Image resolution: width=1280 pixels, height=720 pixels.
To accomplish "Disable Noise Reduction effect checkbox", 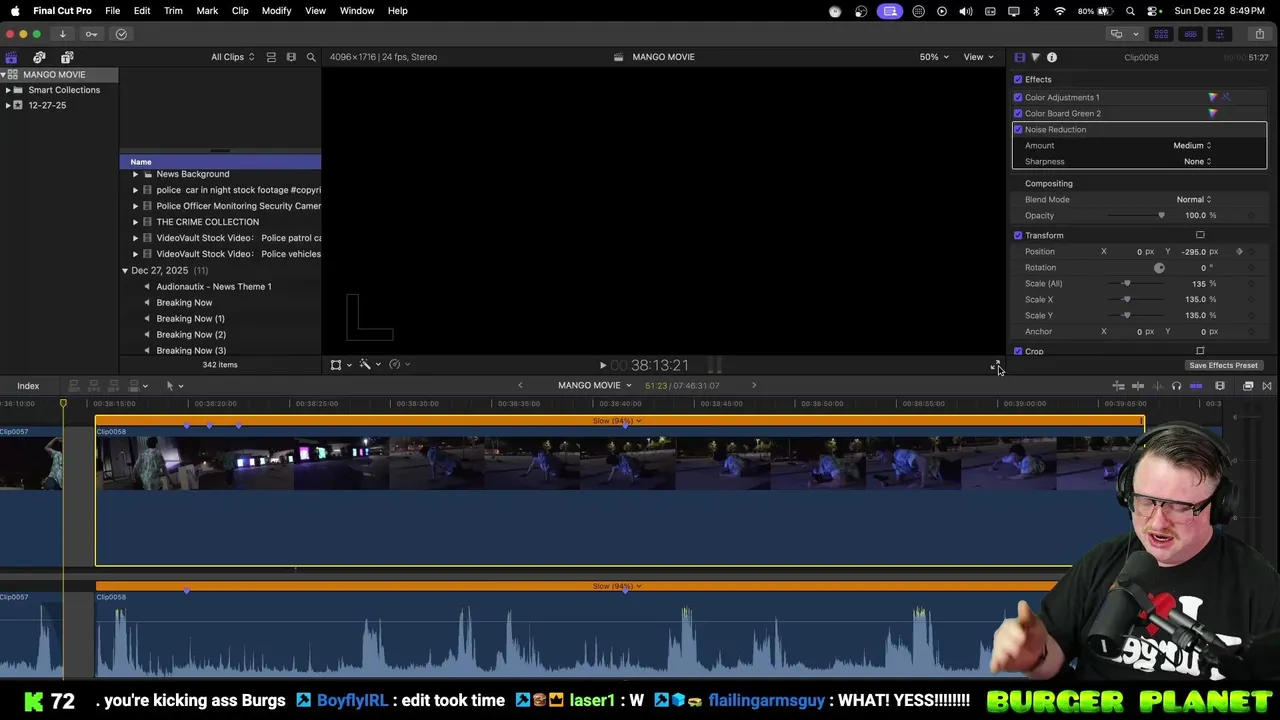I will pyautogui.click(x=1018, y=129).
